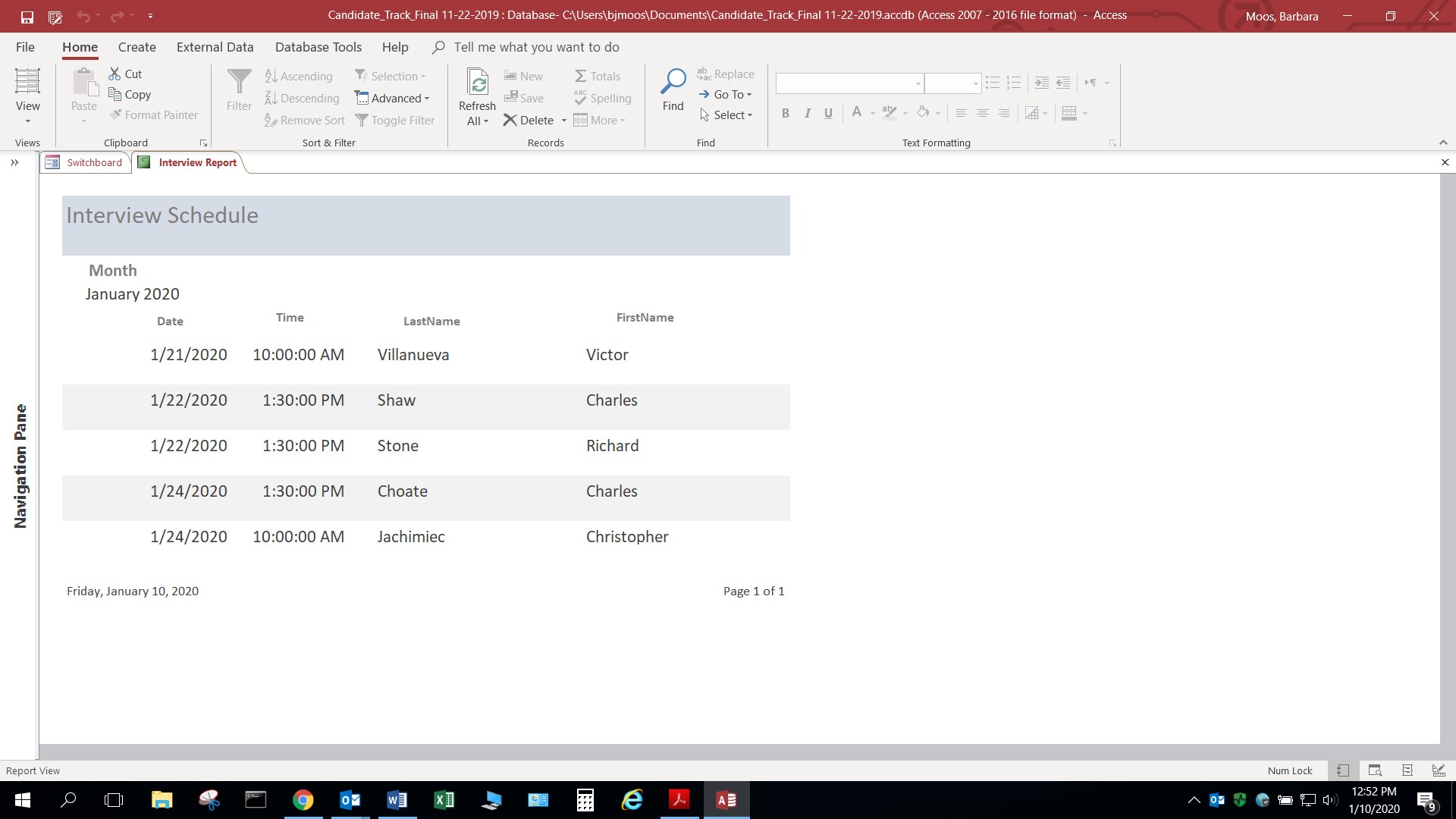Open the Go To dropdown
The width and height of the screenshot is (1456, 819).
click(733, 95)
